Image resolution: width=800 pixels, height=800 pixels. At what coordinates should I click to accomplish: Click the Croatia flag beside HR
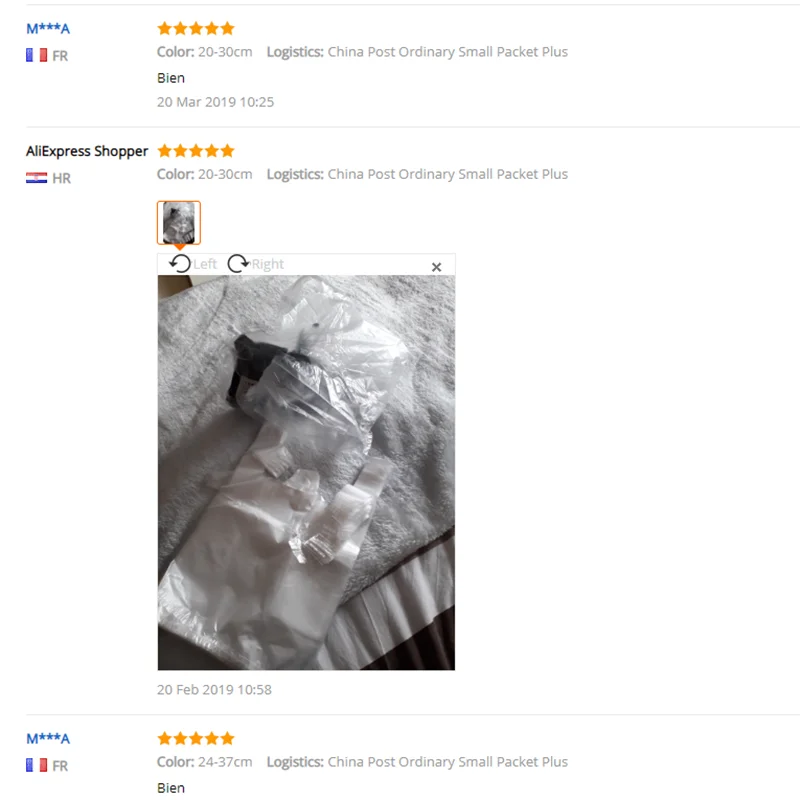tap(36, 178)
